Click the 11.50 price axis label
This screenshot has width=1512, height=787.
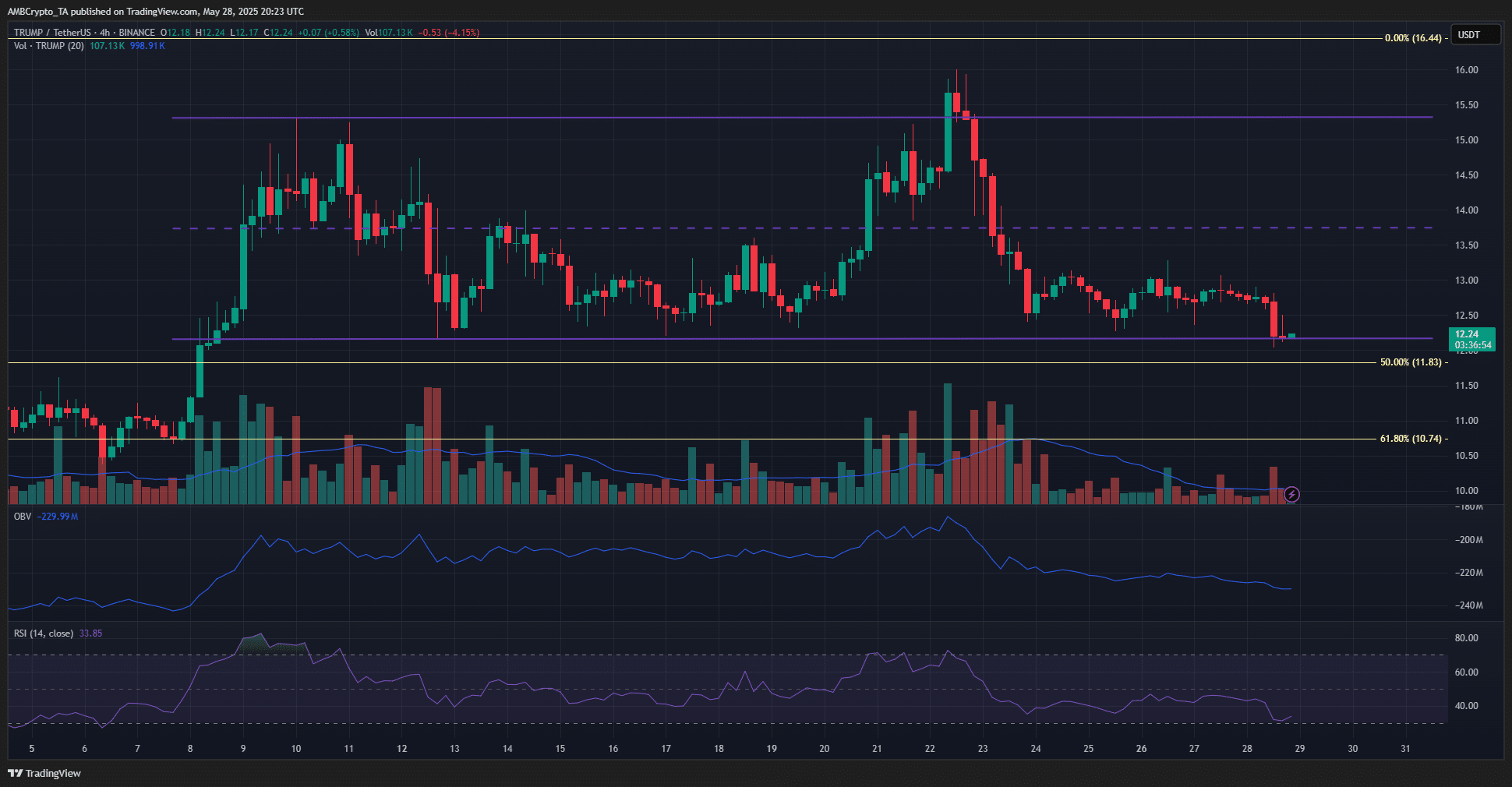1467,386
